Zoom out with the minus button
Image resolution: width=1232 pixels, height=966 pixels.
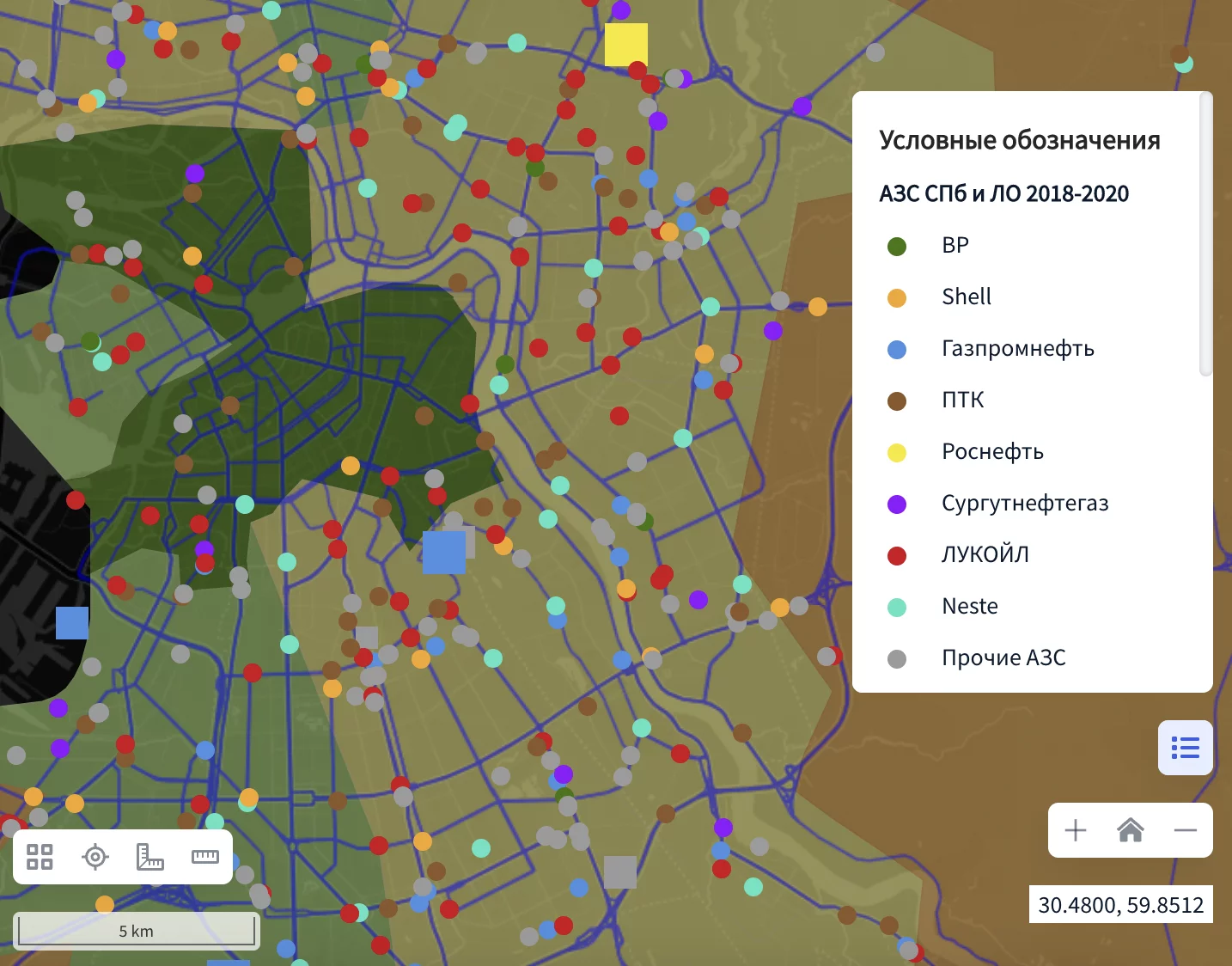click(1186, 830)
